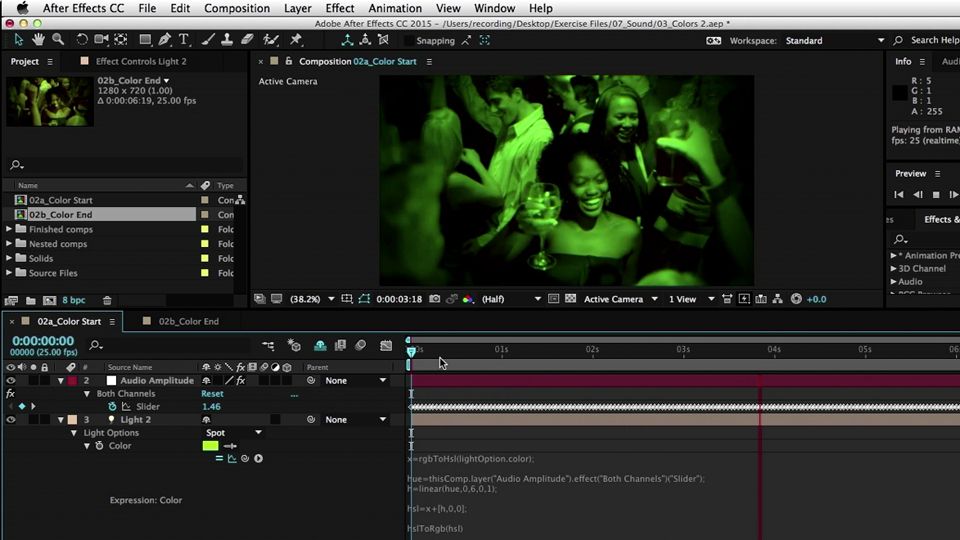This screenshot has width=960, height=540.
Task: Select the Puppet Pin tool
Action: coord(296,40)
